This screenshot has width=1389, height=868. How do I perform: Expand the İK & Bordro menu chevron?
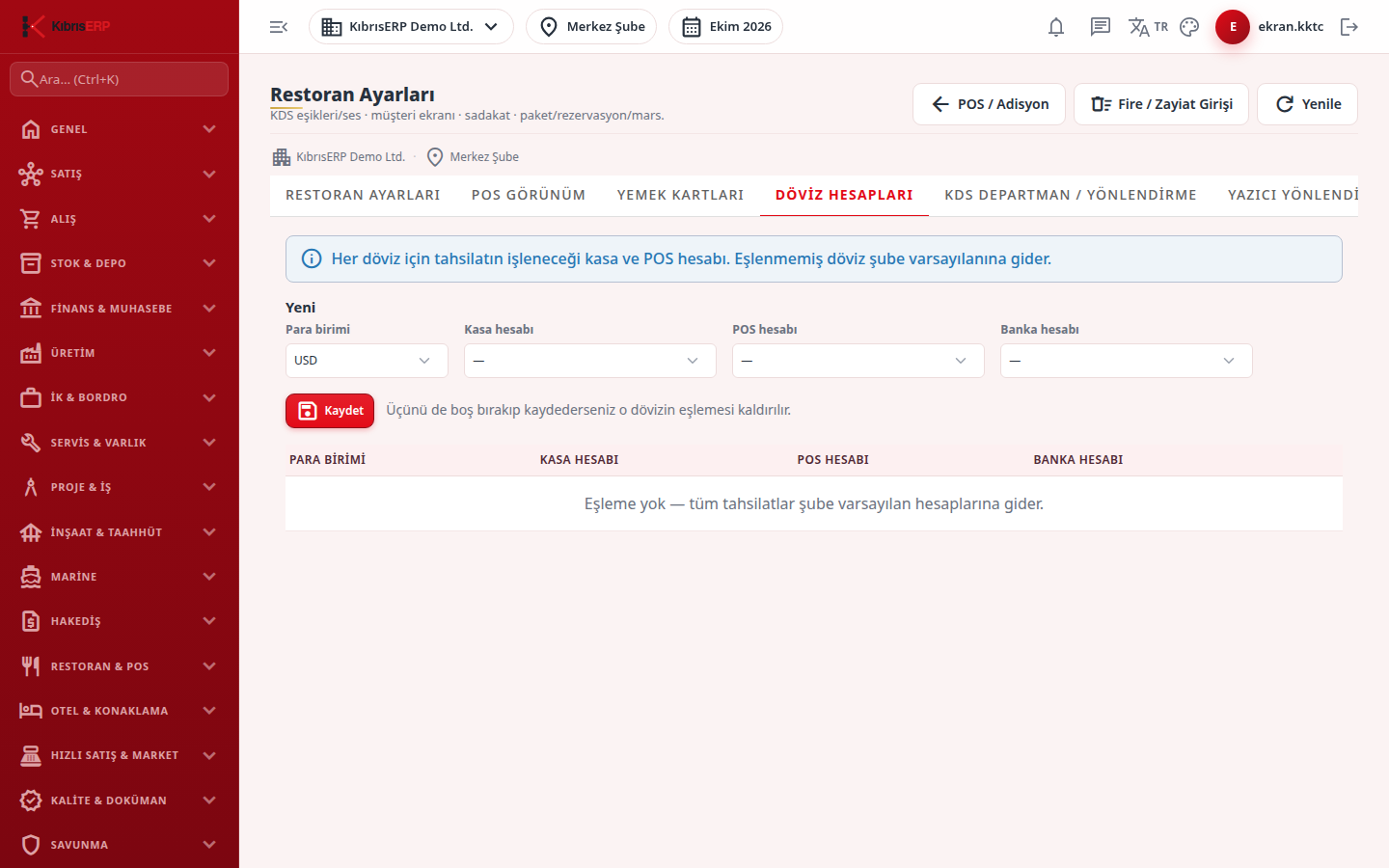point(209,397)
